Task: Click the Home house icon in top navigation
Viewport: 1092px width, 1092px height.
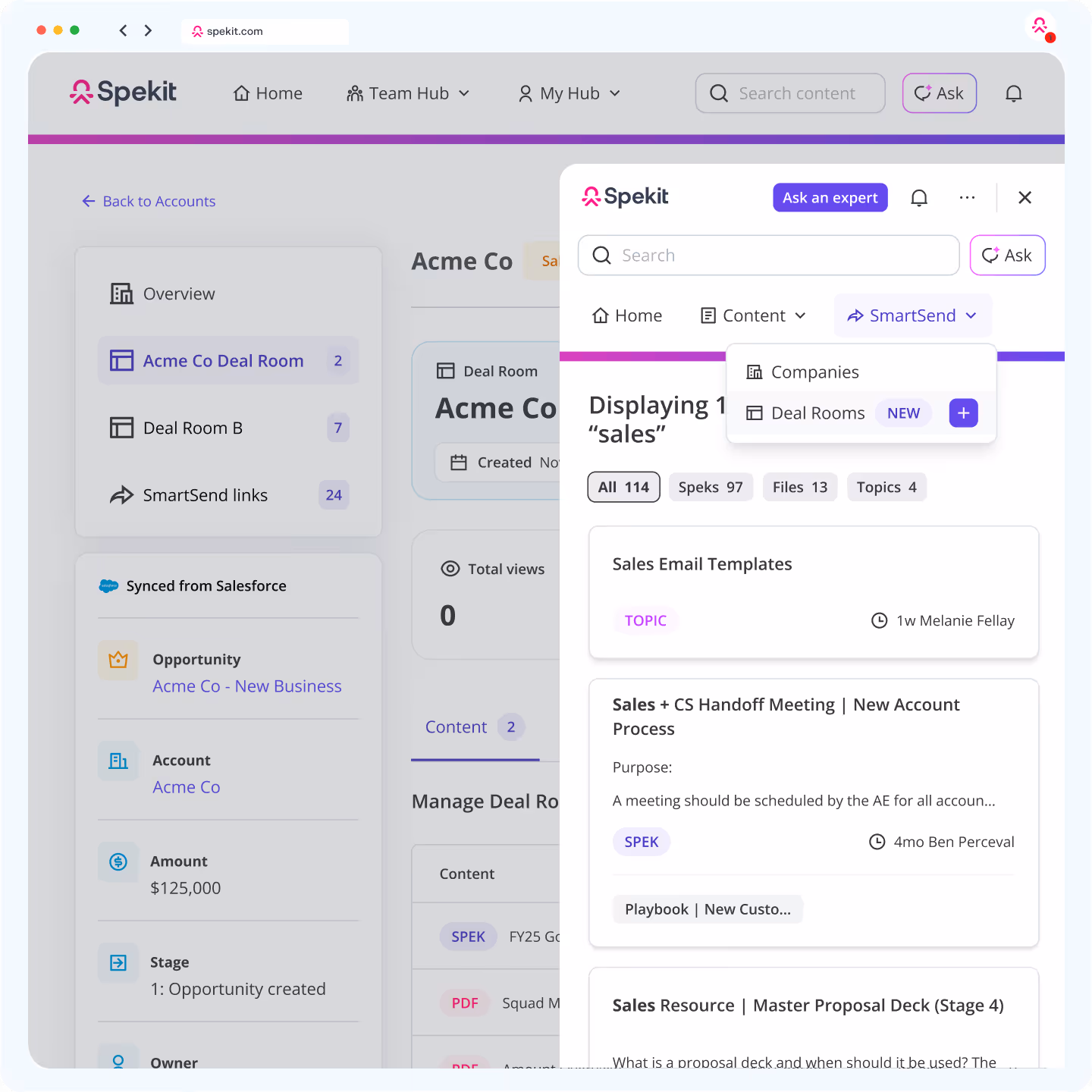Action: (x=242, y=93)
